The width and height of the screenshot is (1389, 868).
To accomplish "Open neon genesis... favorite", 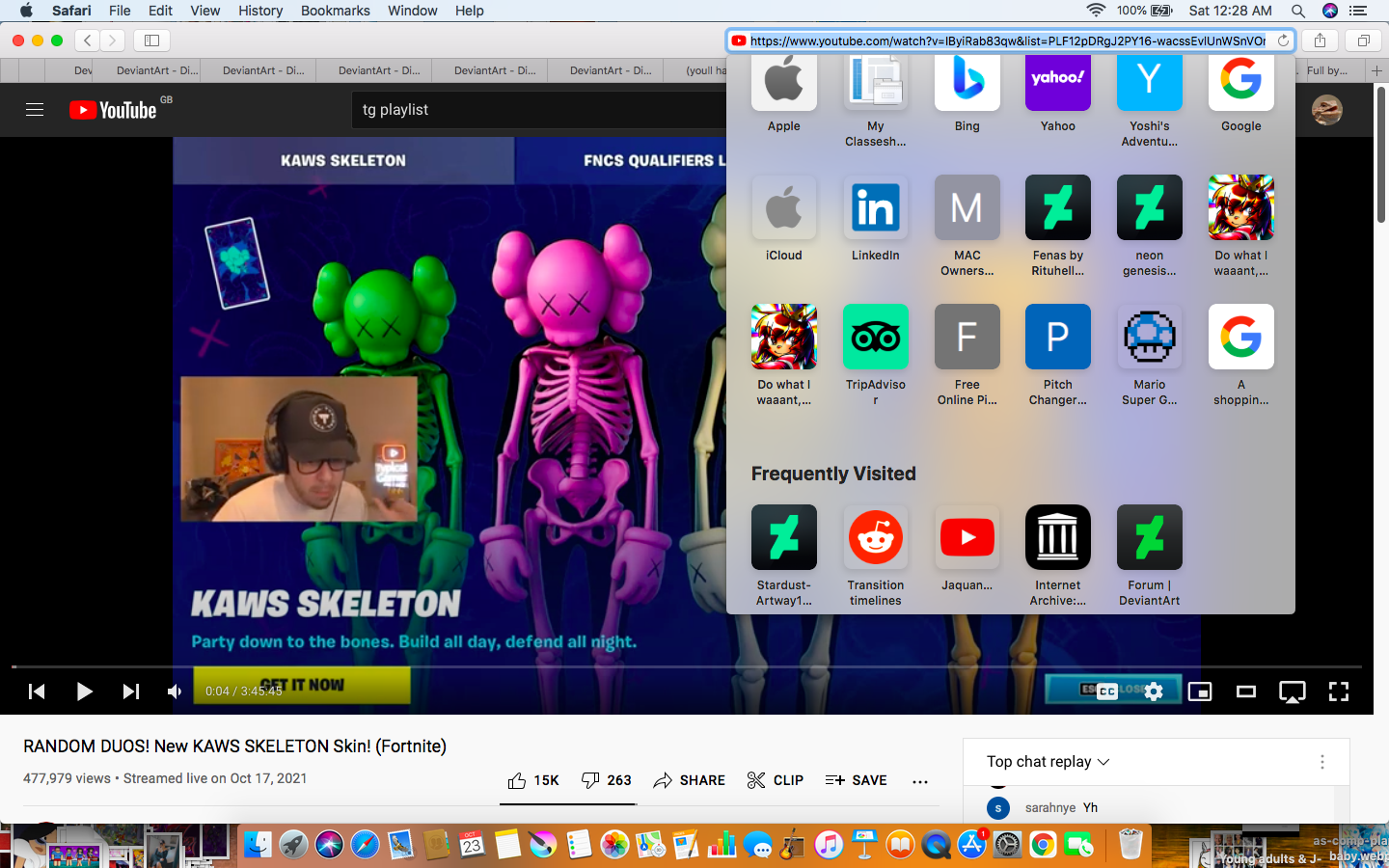I will pyautogui.click(x=1150, y=207).
